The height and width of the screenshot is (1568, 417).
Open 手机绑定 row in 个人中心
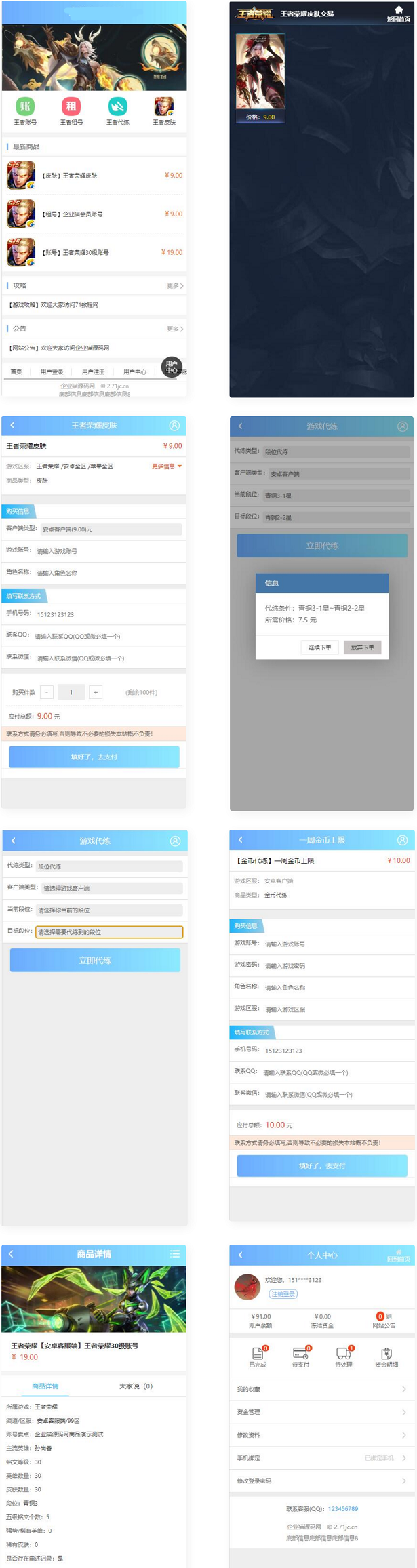tap(322, 1458)
